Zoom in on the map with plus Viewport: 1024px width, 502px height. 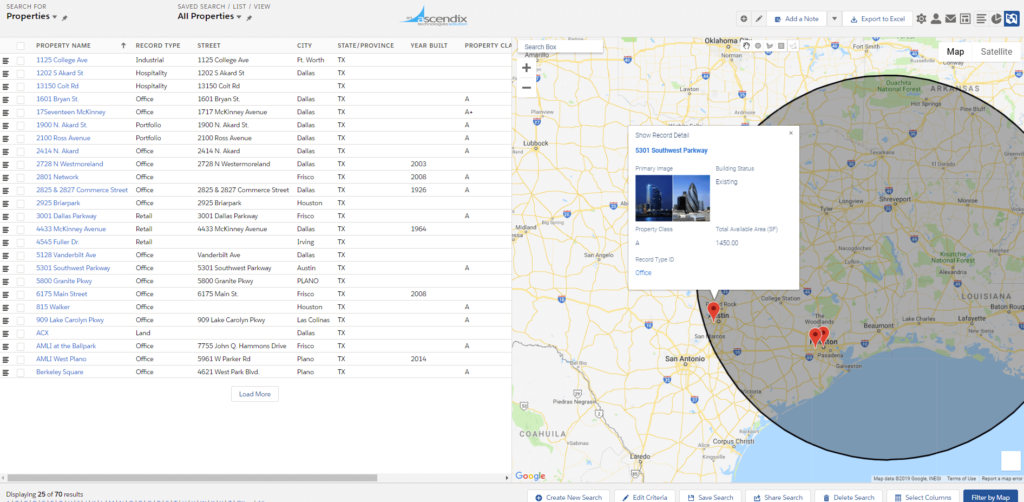(526, 67)
